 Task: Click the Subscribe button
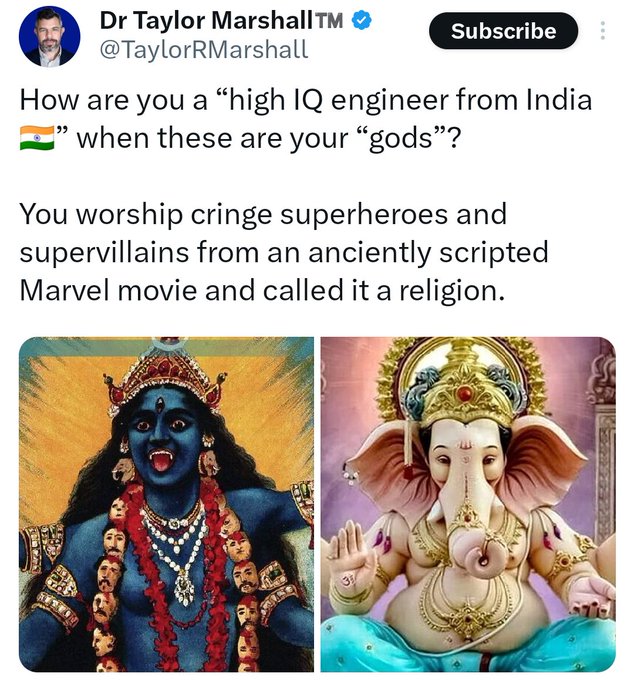coord(503,31)
